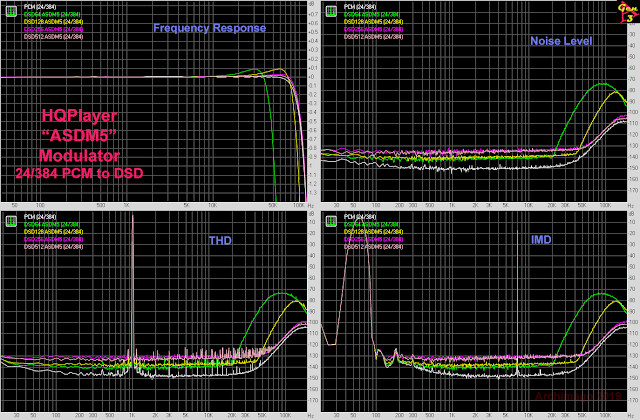Select PCM (24/384) legend entry in THD panel
640x420 pixels.
click(40, 217)
